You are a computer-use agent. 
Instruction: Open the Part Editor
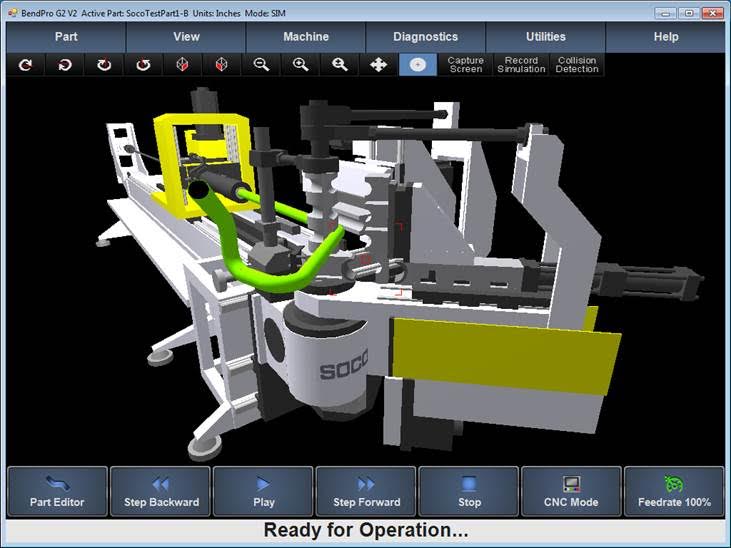click(x=57, y=492)
